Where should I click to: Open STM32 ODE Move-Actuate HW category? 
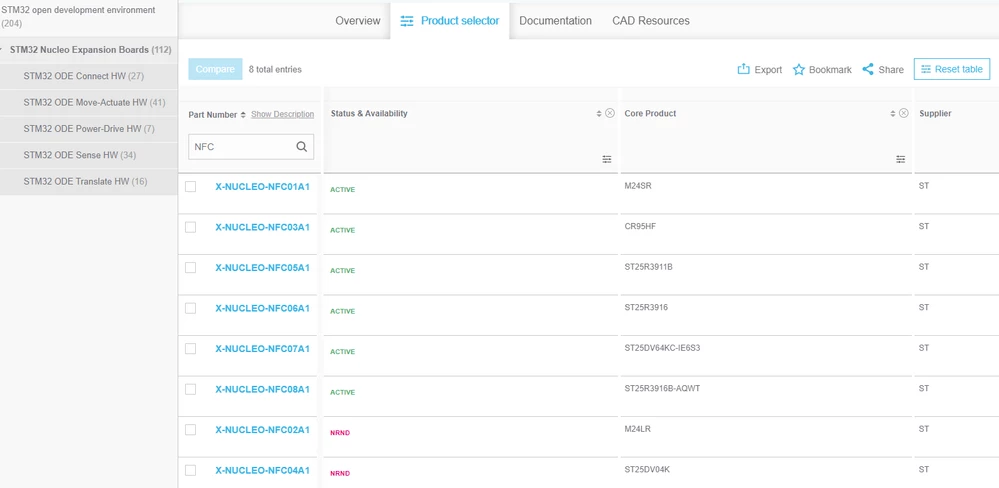pos(94,102)
